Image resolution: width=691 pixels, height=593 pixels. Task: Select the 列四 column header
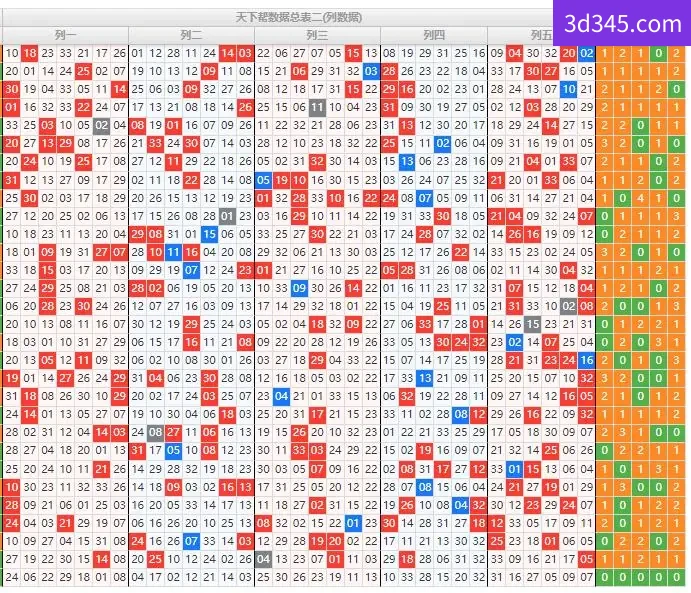click(x=434, y=35)
